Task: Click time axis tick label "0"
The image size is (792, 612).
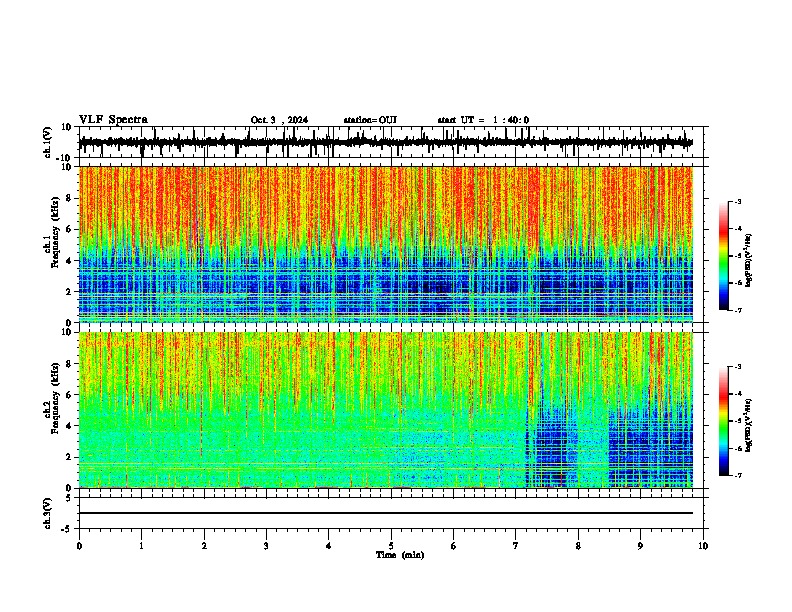Action: pos(79,546)
